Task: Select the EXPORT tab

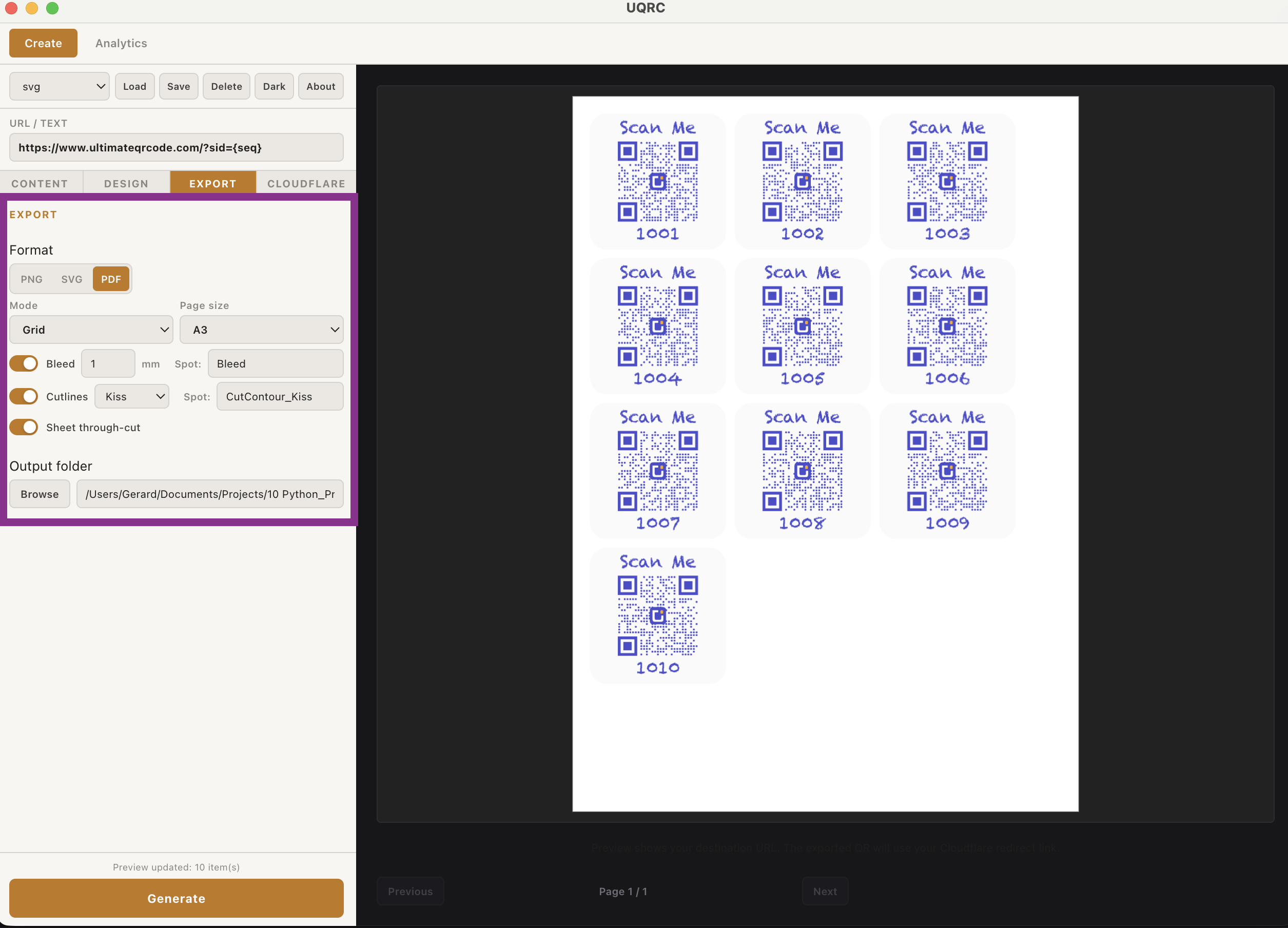Action: [213, 183]
